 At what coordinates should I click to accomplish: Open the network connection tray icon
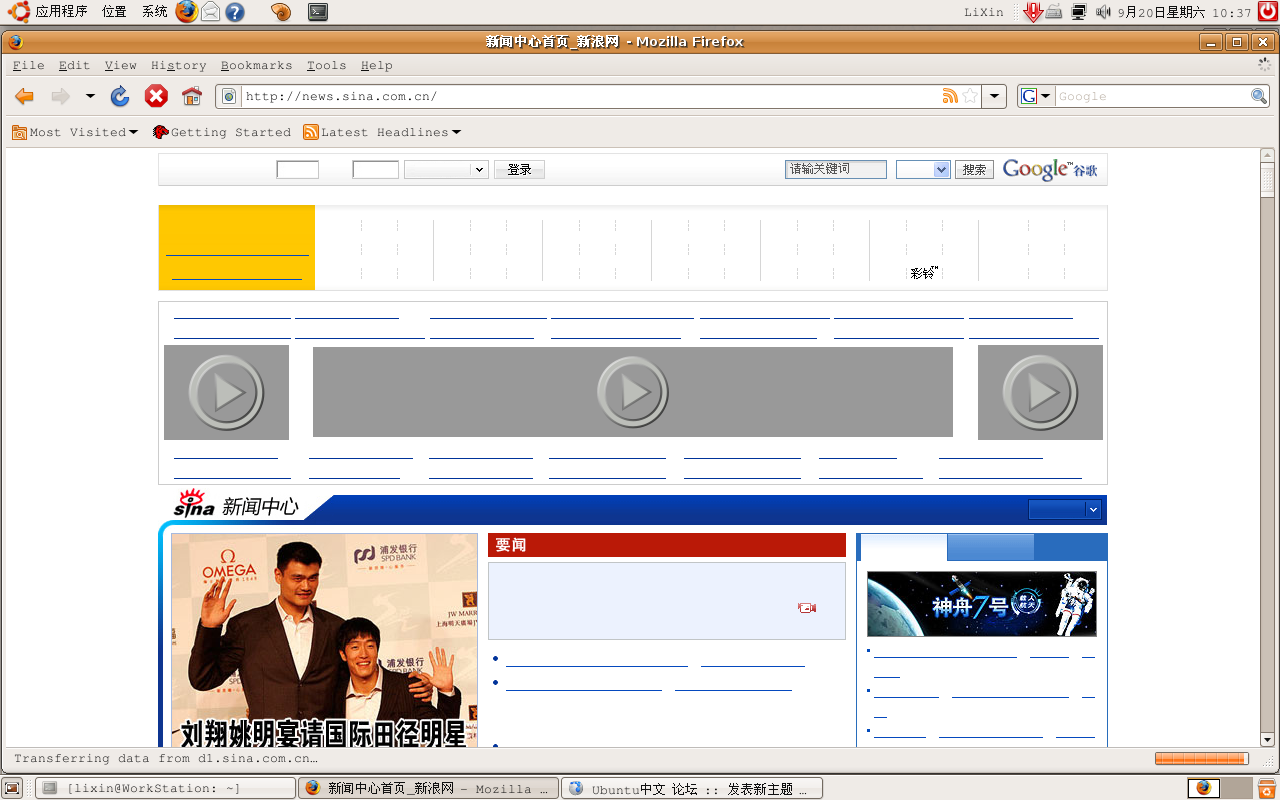coord(1079,12)
